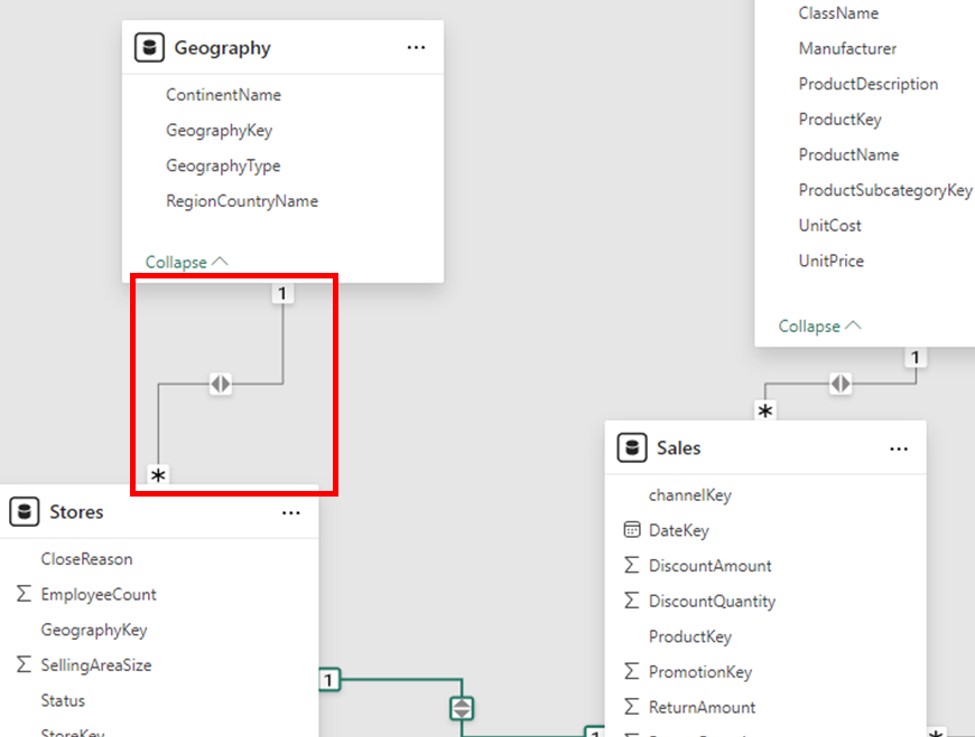Collapse the product table in the top right

coord(819,326)
